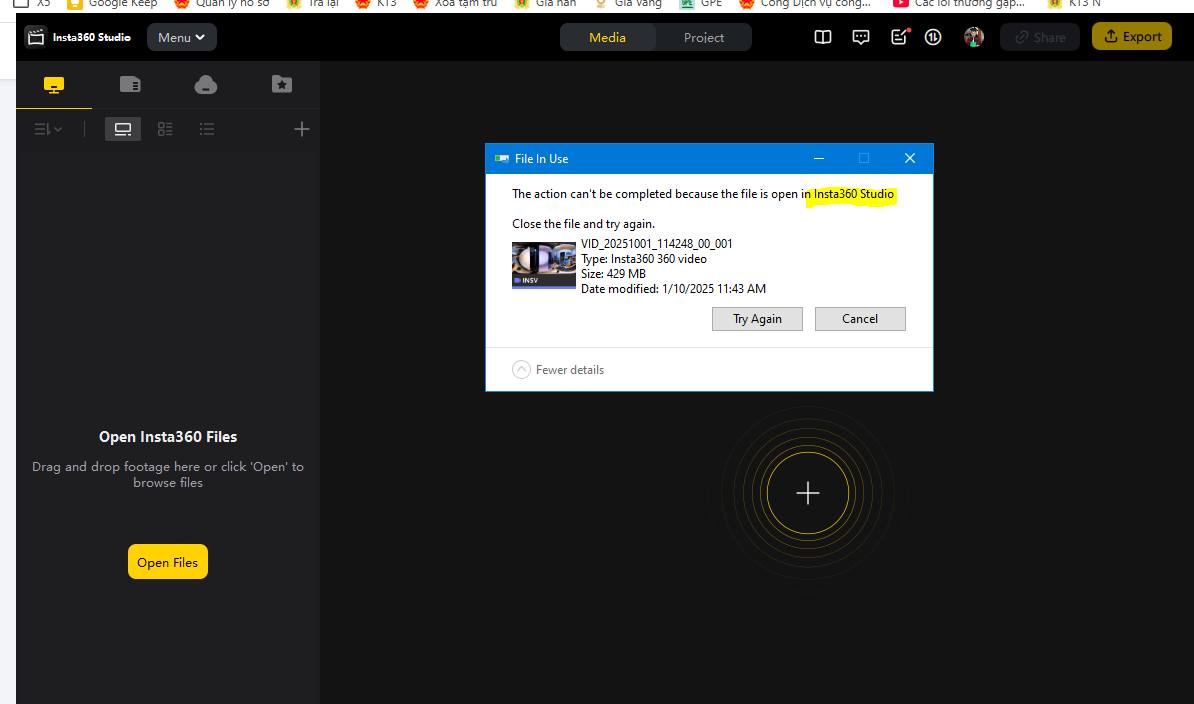
Task: Click Try Again in File In Use dialog
Action: coord(757,319)
